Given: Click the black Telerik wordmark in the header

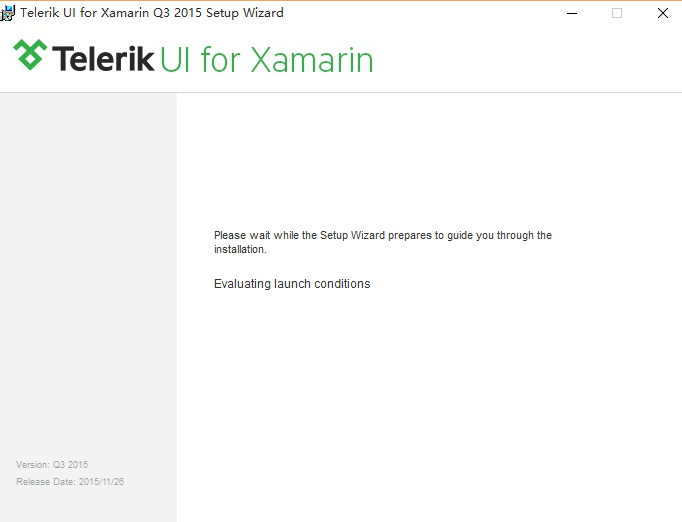Looking at the screenshot, I should [104, 59].
